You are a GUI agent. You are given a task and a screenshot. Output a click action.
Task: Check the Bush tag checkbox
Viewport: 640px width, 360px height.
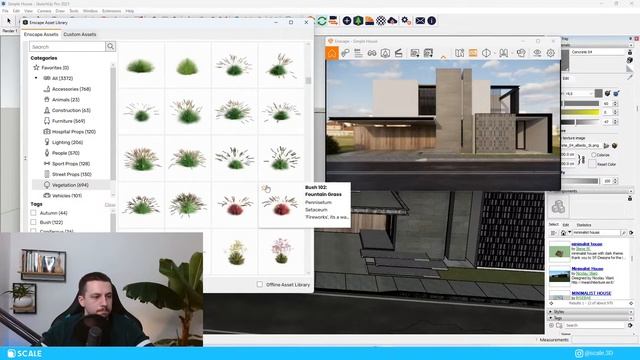coord(33,222)
